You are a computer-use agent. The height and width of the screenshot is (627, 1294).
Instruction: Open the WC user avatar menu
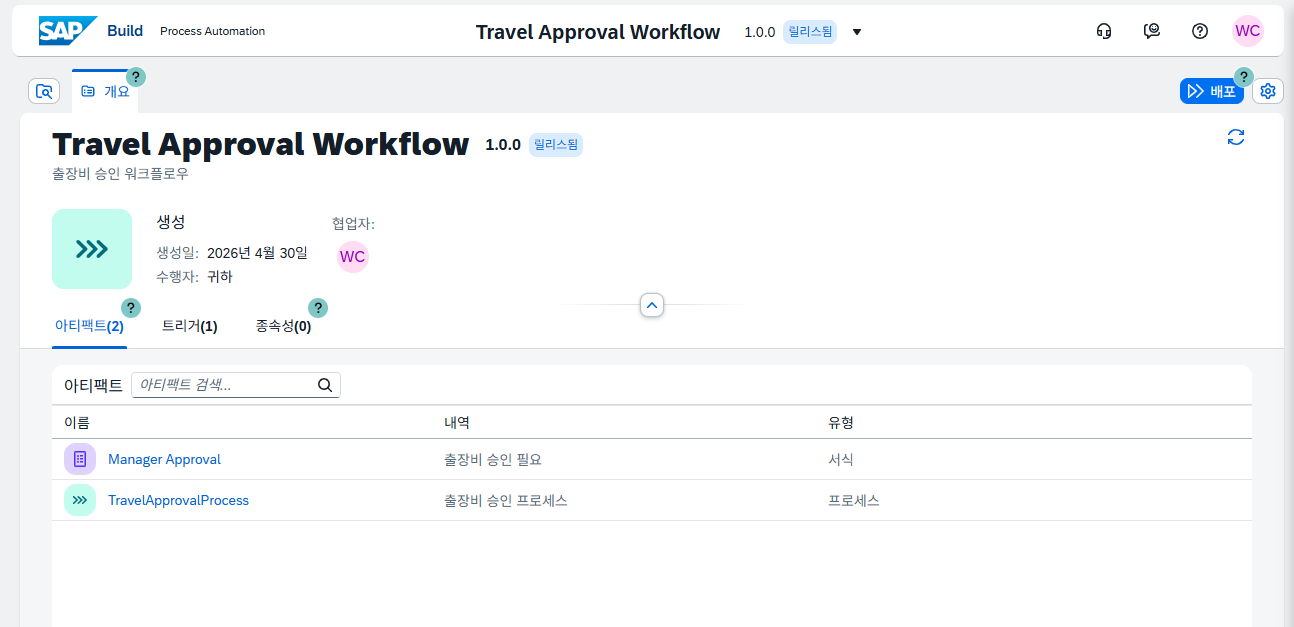click(x=1248, y=31)
